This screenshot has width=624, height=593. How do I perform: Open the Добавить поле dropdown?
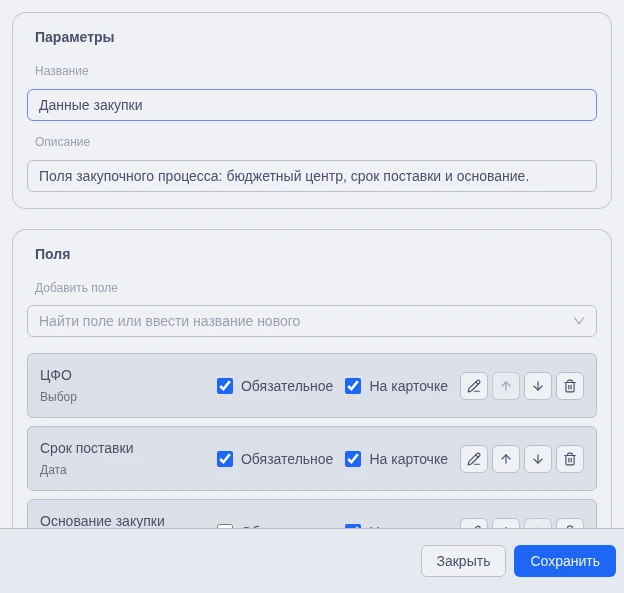point(312,321)
